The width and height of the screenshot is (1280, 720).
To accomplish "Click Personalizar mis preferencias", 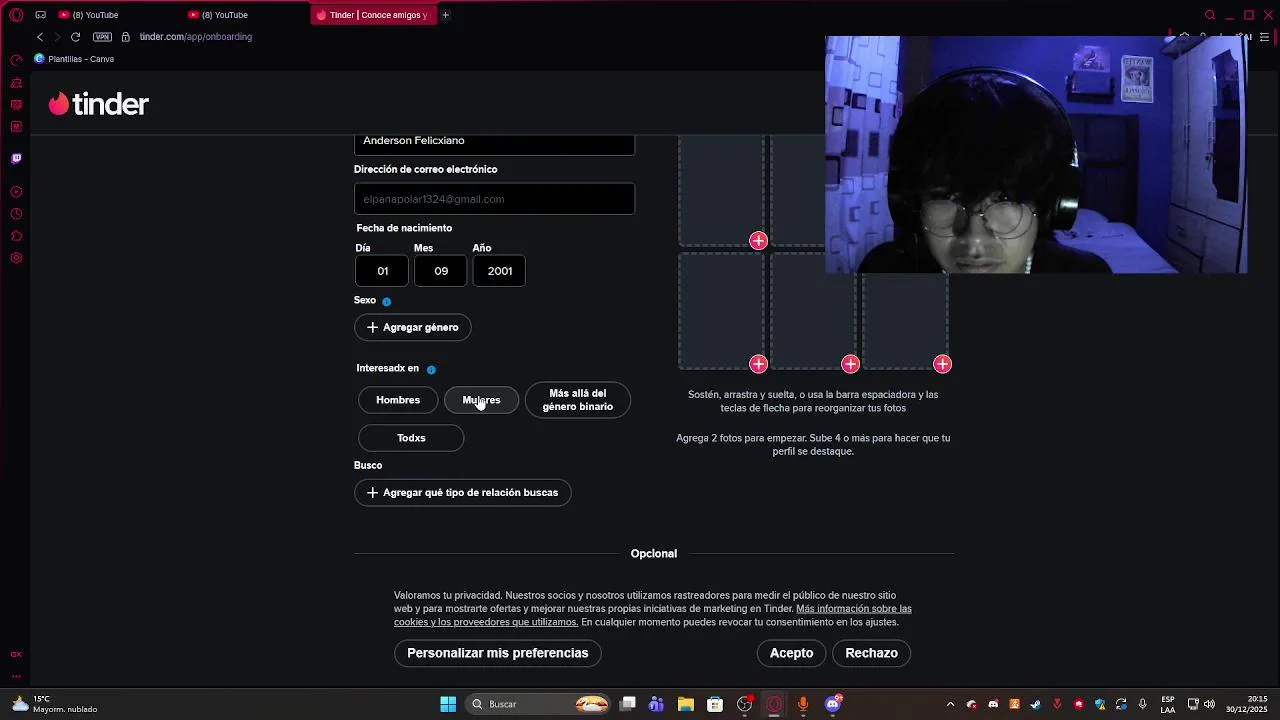I will click(x=497, y=653).
